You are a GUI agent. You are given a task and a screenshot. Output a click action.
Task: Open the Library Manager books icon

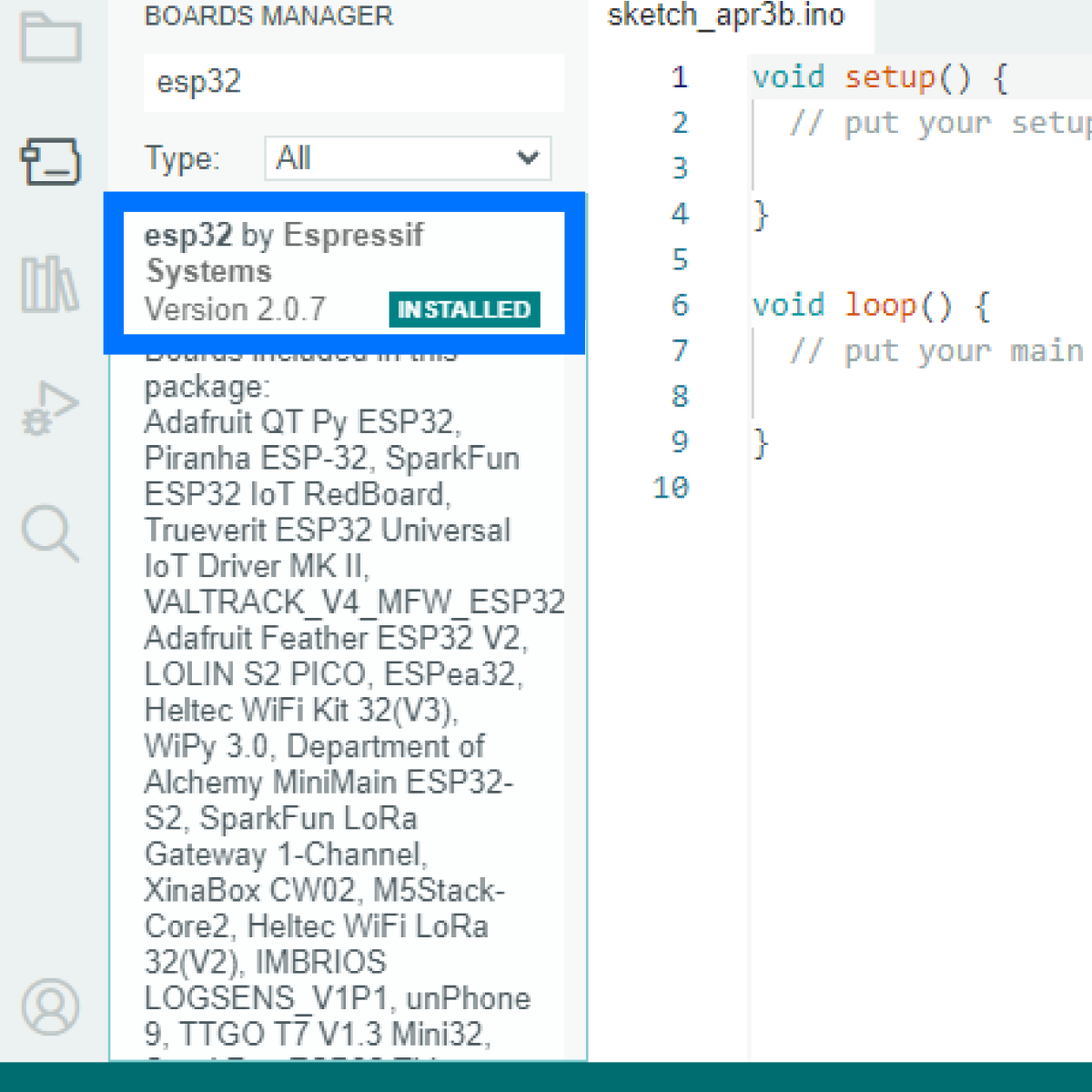tap(50, 284)
